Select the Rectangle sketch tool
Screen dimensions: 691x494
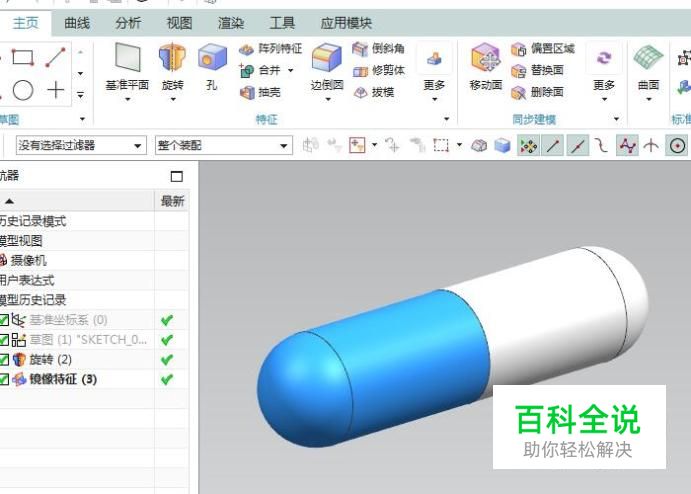[x=22, y=57]
